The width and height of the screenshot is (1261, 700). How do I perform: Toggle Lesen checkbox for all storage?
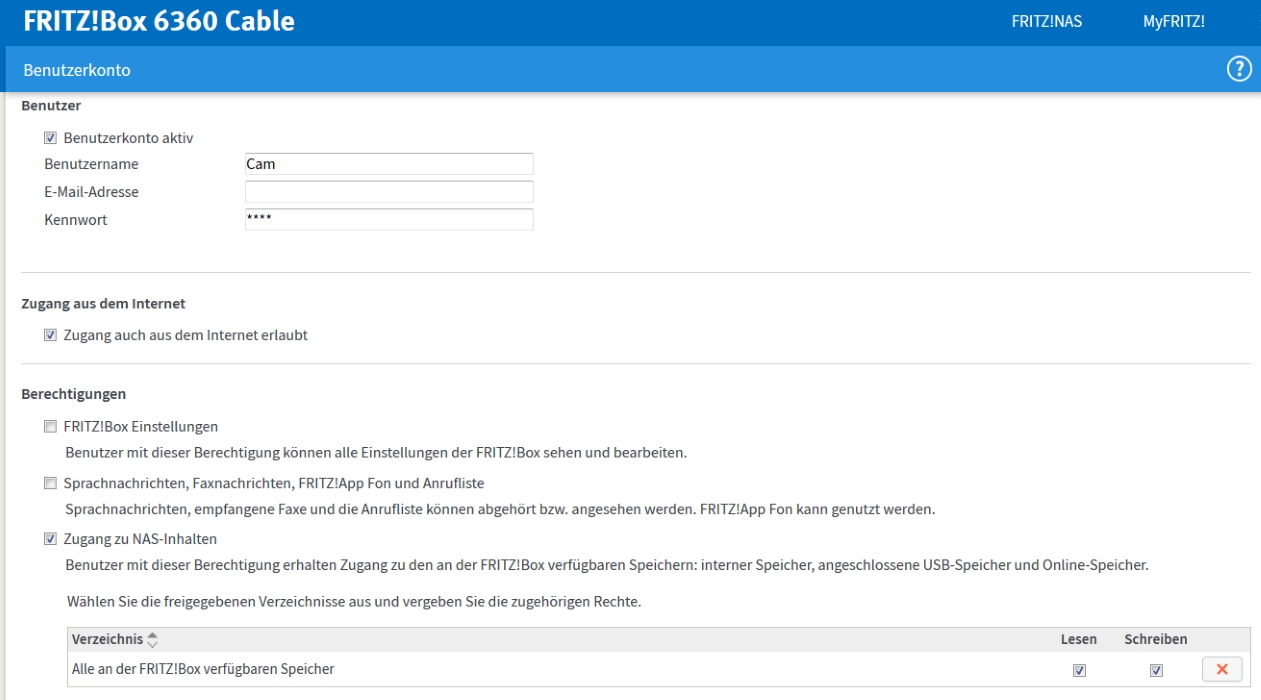point(1079,670)
